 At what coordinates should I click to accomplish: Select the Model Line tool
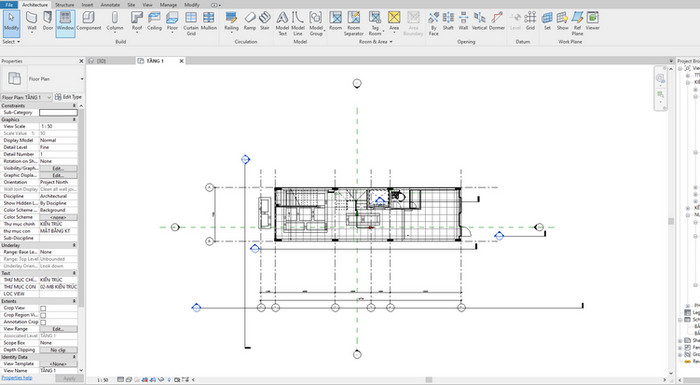coord(298,23)
